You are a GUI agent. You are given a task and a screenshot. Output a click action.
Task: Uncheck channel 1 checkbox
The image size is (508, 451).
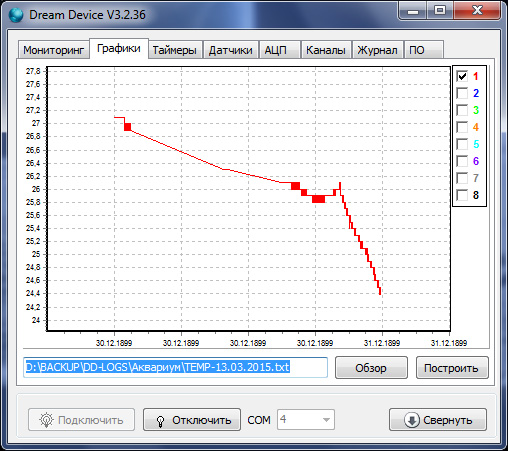[462, 76]
